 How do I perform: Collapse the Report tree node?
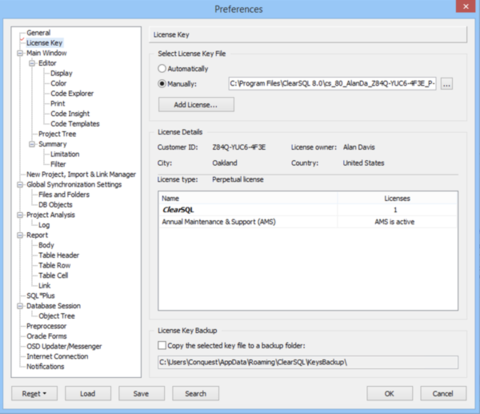[x=20, y=235]
